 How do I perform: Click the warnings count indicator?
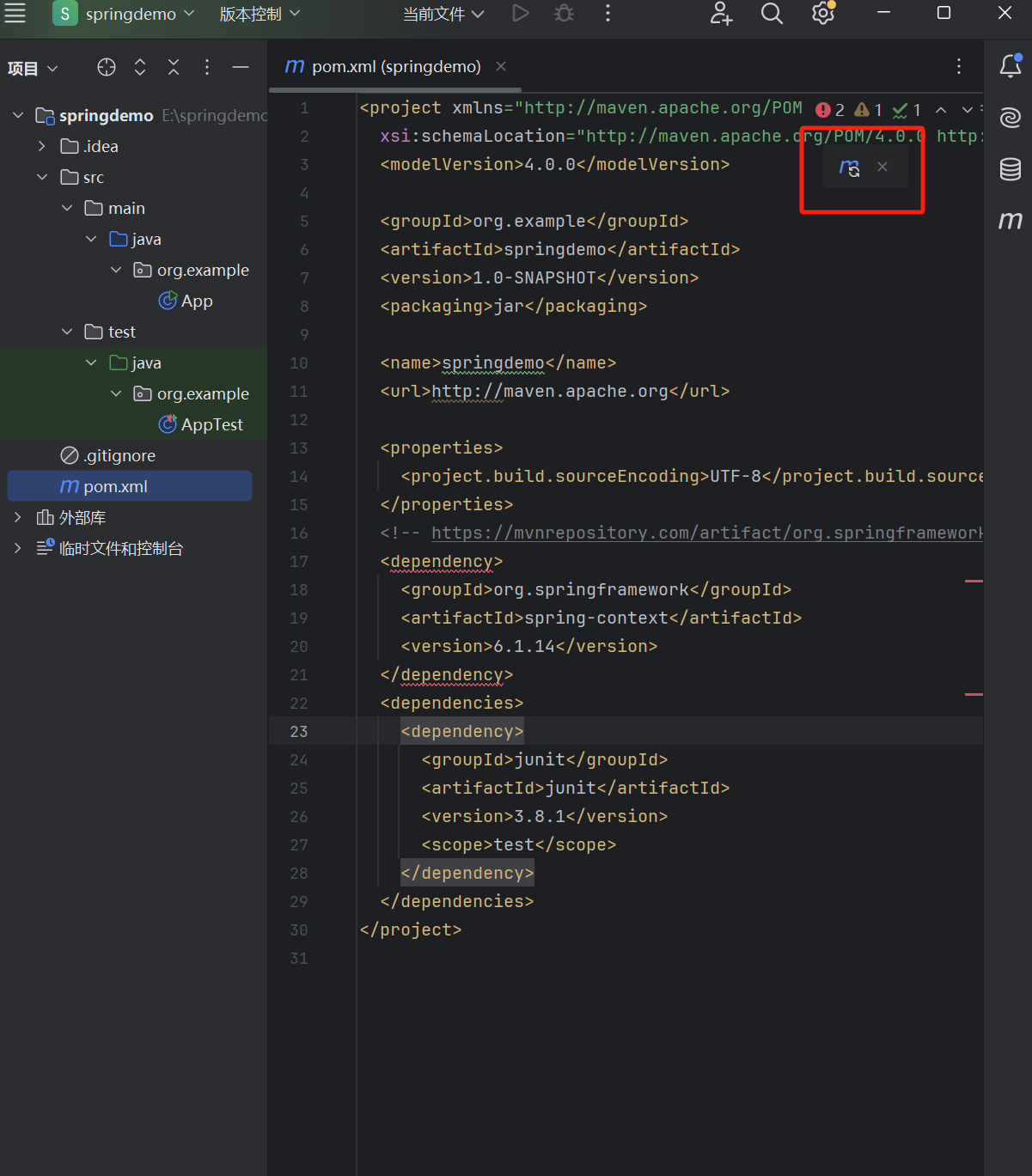(869, 110)
